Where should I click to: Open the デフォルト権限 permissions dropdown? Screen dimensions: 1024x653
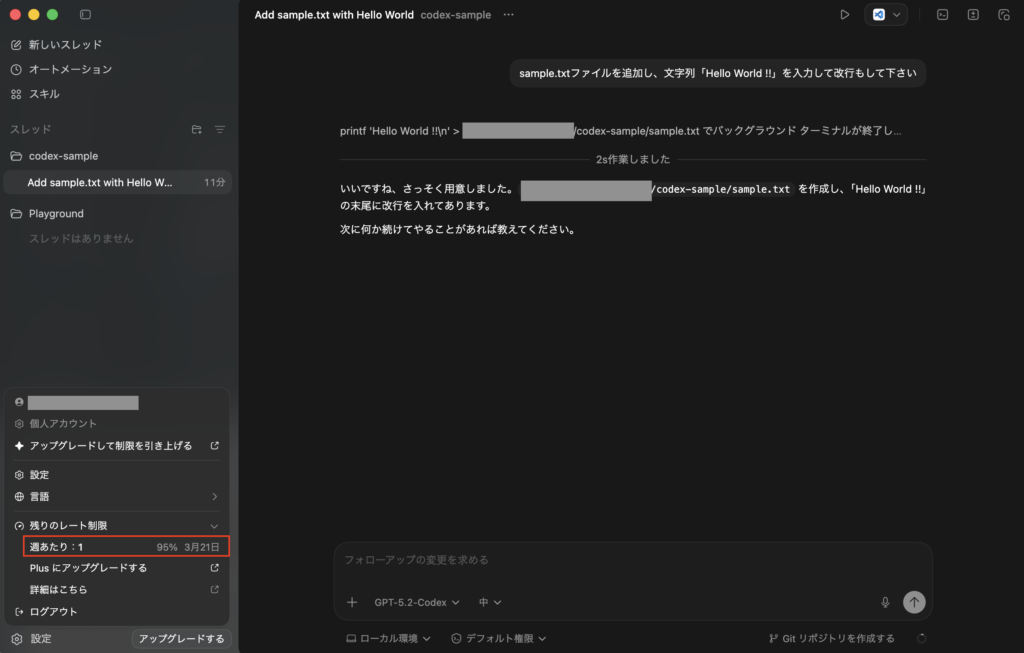[x=499, y=638]
